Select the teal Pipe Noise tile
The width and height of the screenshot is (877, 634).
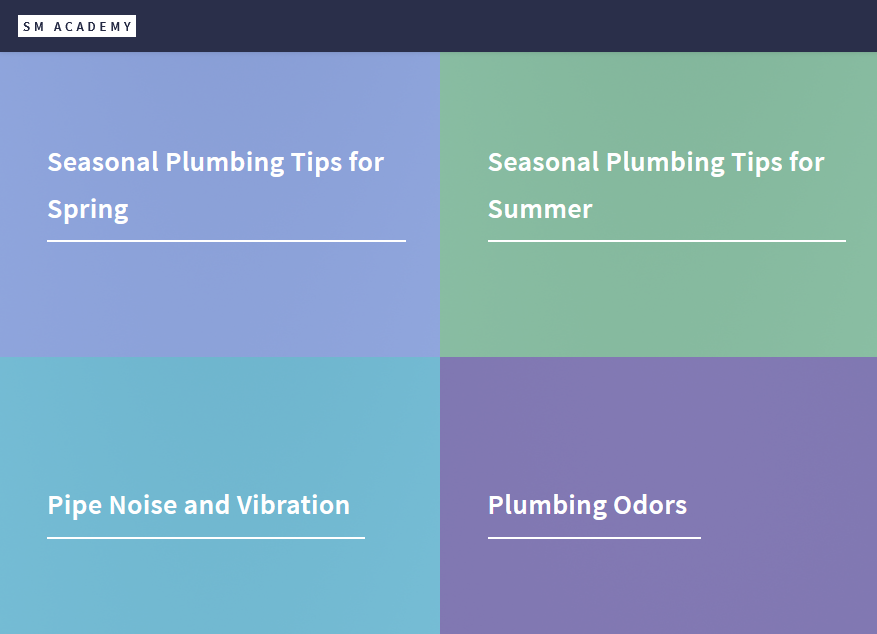point(220,420)
